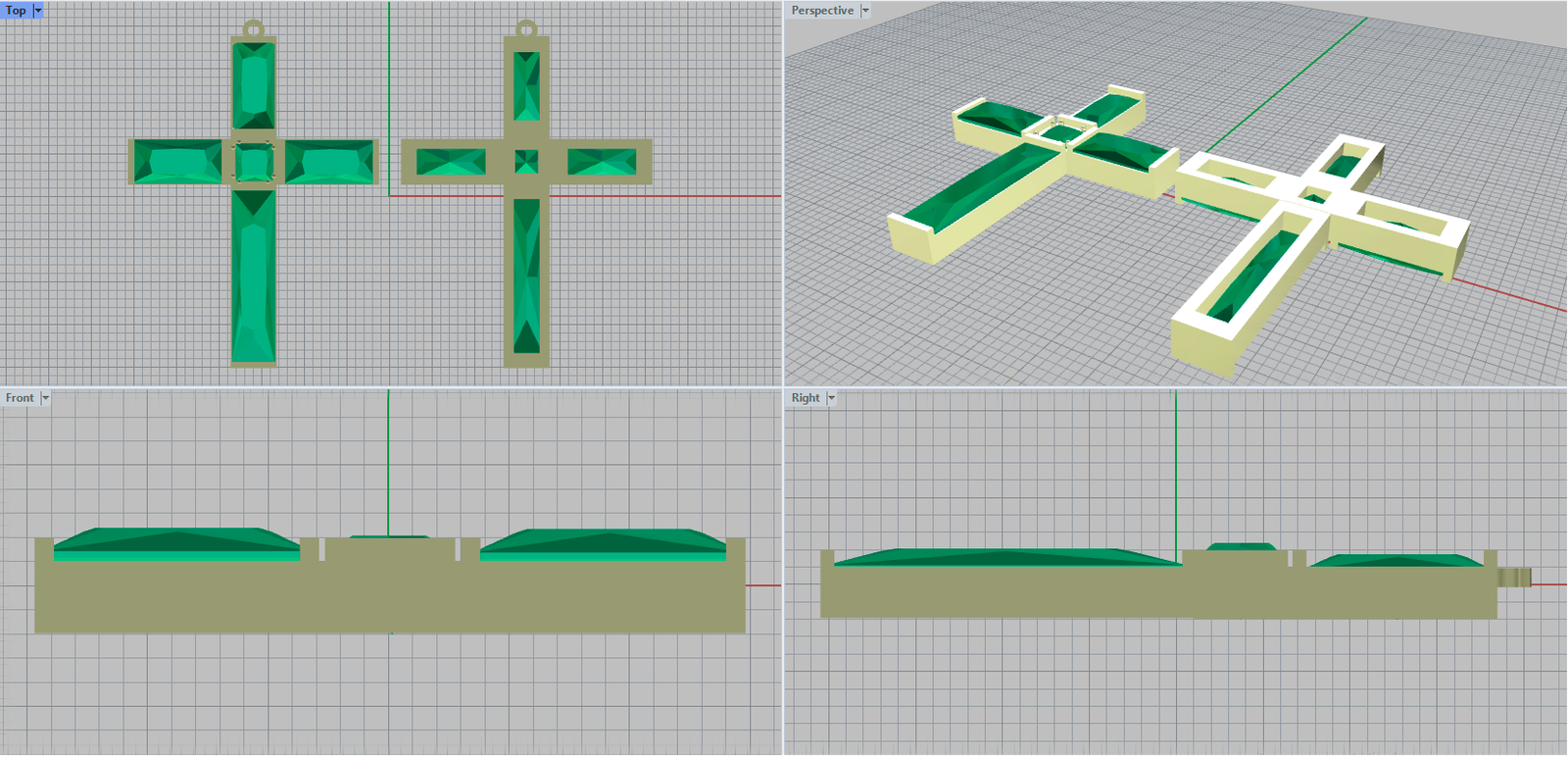Open the Top viewport dropdown arrow
The image size is (1568, 757).
click(38, 11)
